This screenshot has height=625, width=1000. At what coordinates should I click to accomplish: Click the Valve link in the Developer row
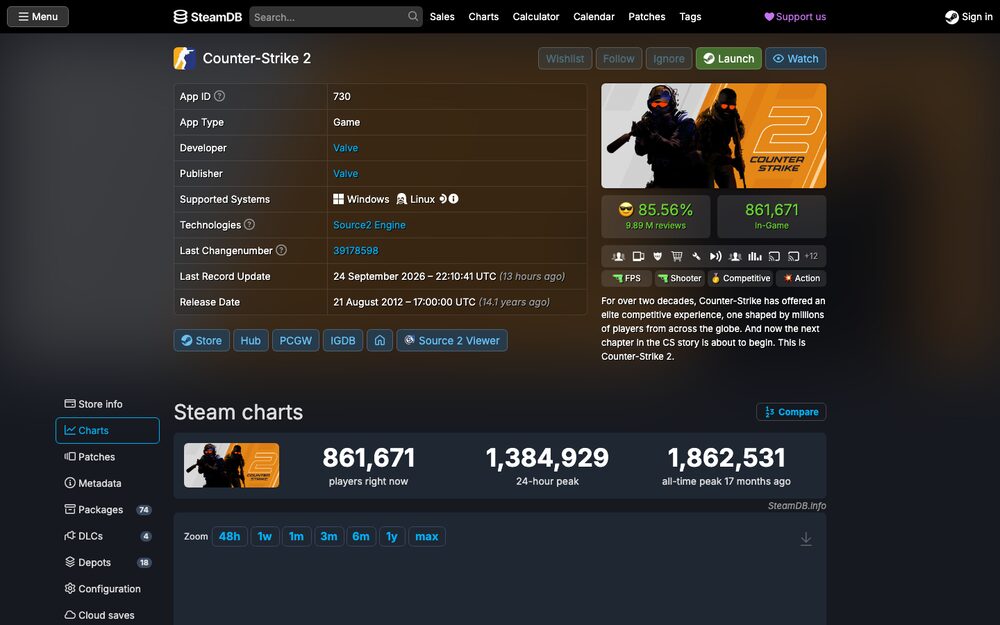(x=346, y=148)
